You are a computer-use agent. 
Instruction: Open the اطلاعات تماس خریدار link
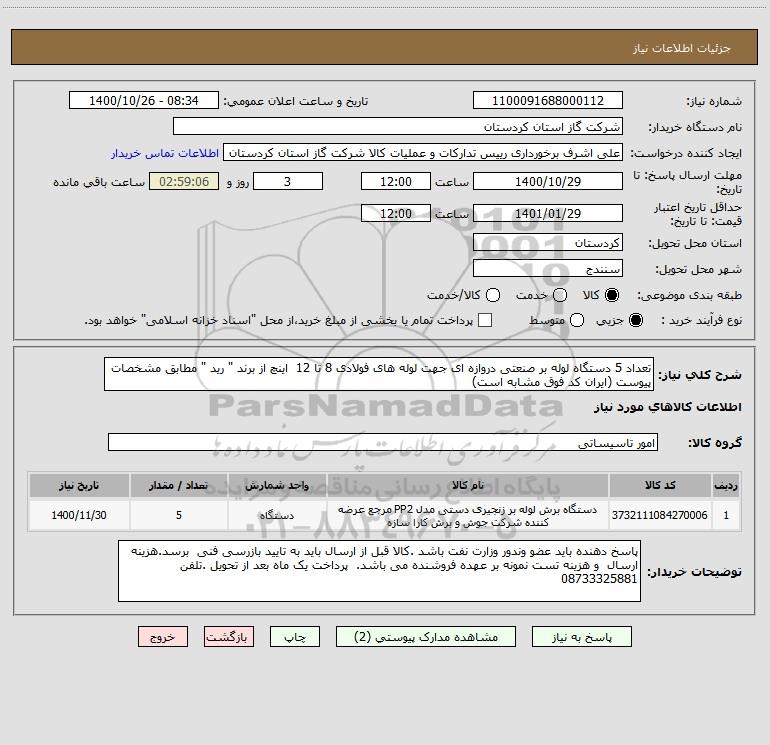(x=165, y=153)
